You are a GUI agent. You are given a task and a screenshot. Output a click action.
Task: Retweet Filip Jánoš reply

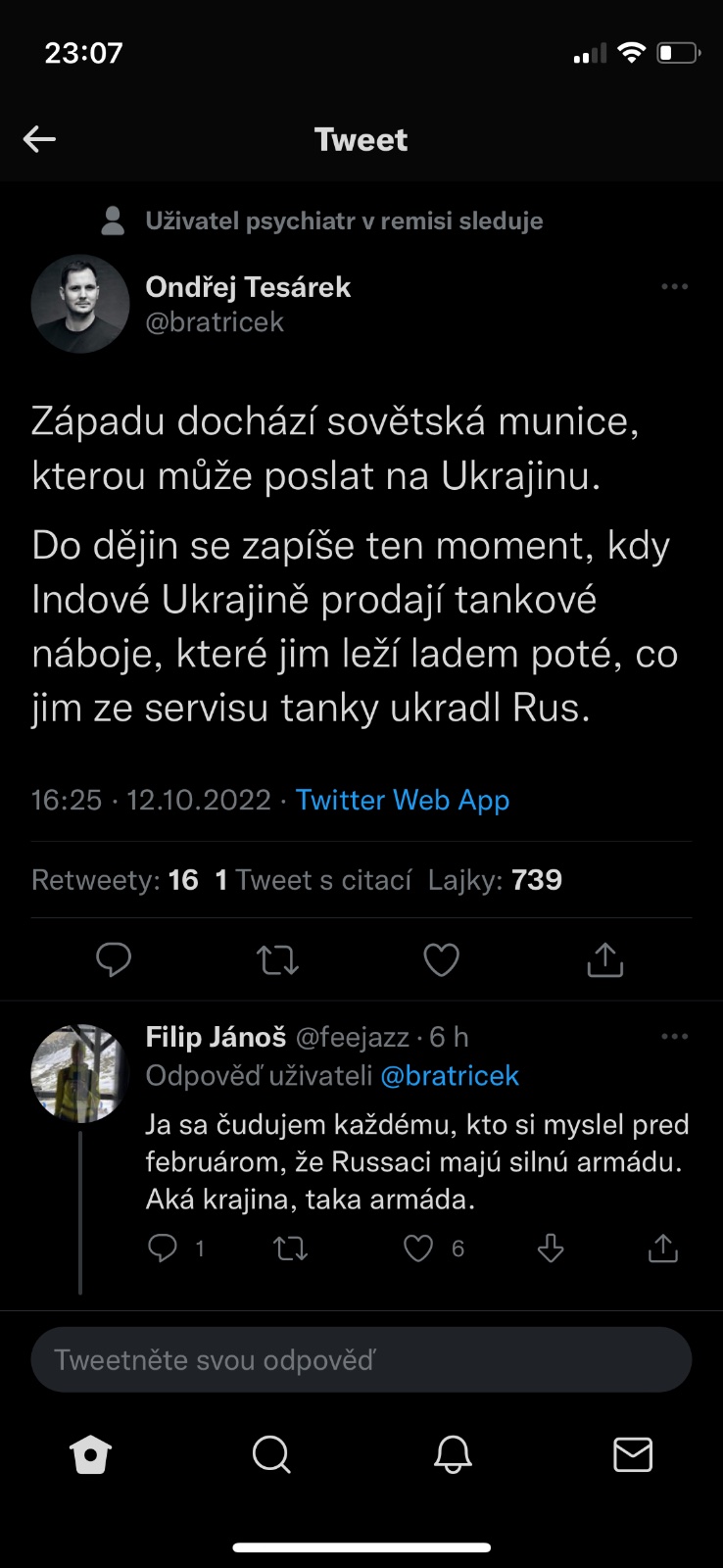(290, 1248)
